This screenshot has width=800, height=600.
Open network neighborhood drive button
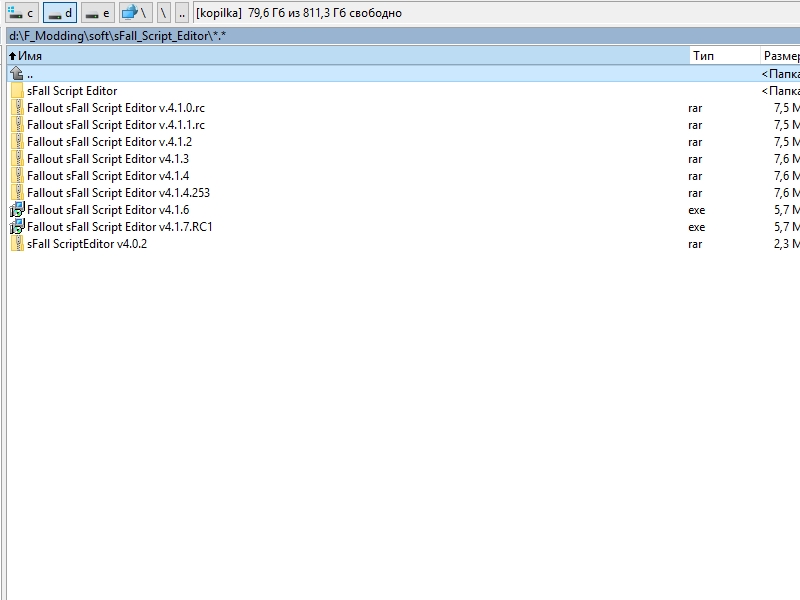click(135, 13)
